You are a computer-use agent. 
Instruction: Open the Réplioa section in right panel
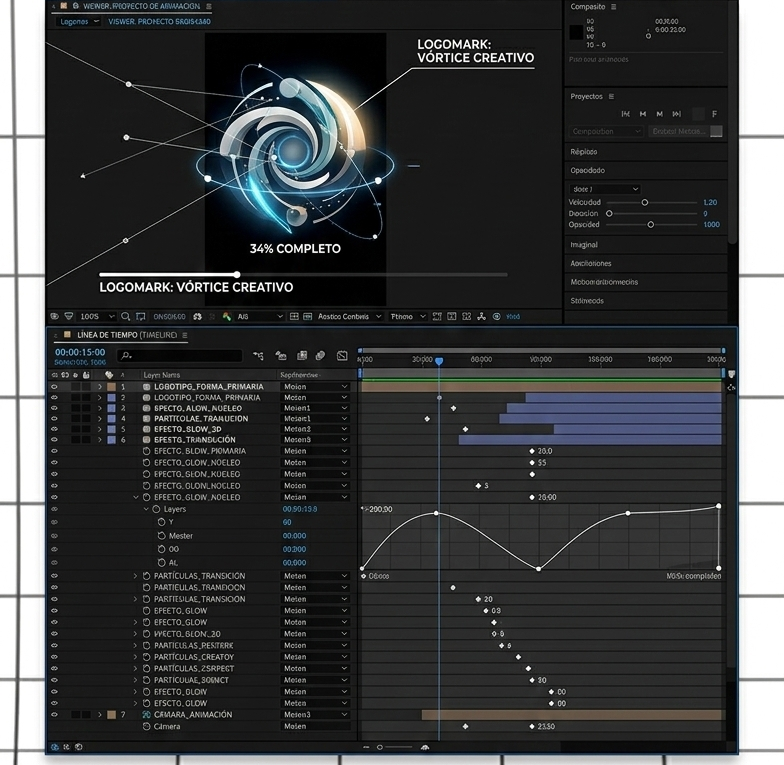[x=584, y=152]
